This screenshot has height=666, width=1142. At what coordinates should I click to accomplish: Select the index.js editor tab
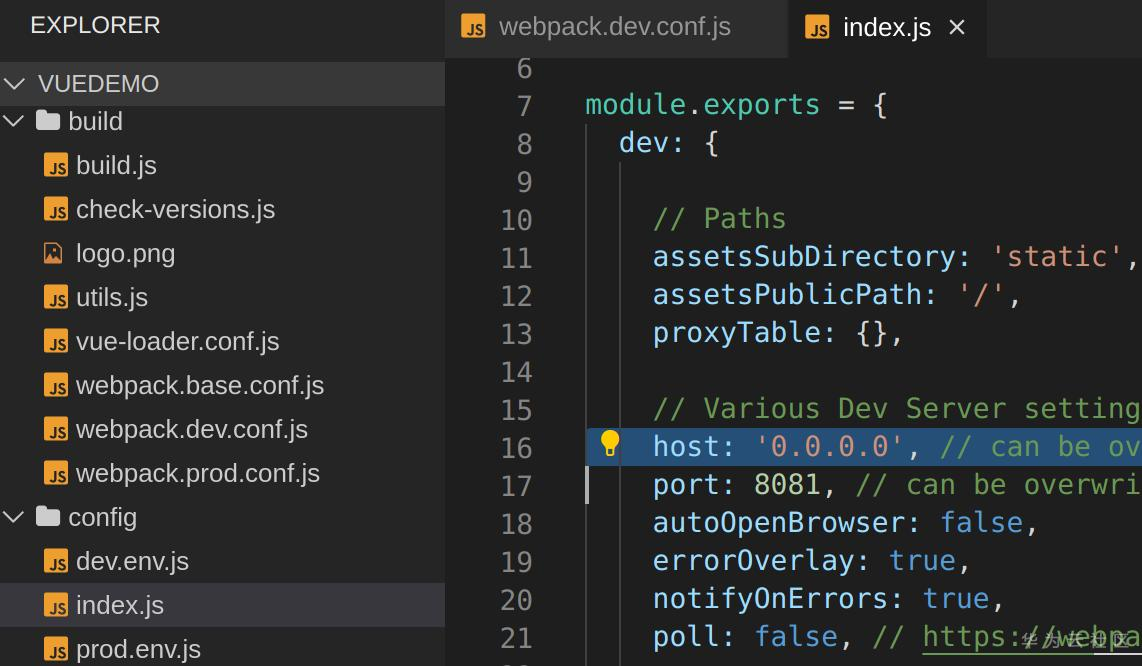point(887,27)
